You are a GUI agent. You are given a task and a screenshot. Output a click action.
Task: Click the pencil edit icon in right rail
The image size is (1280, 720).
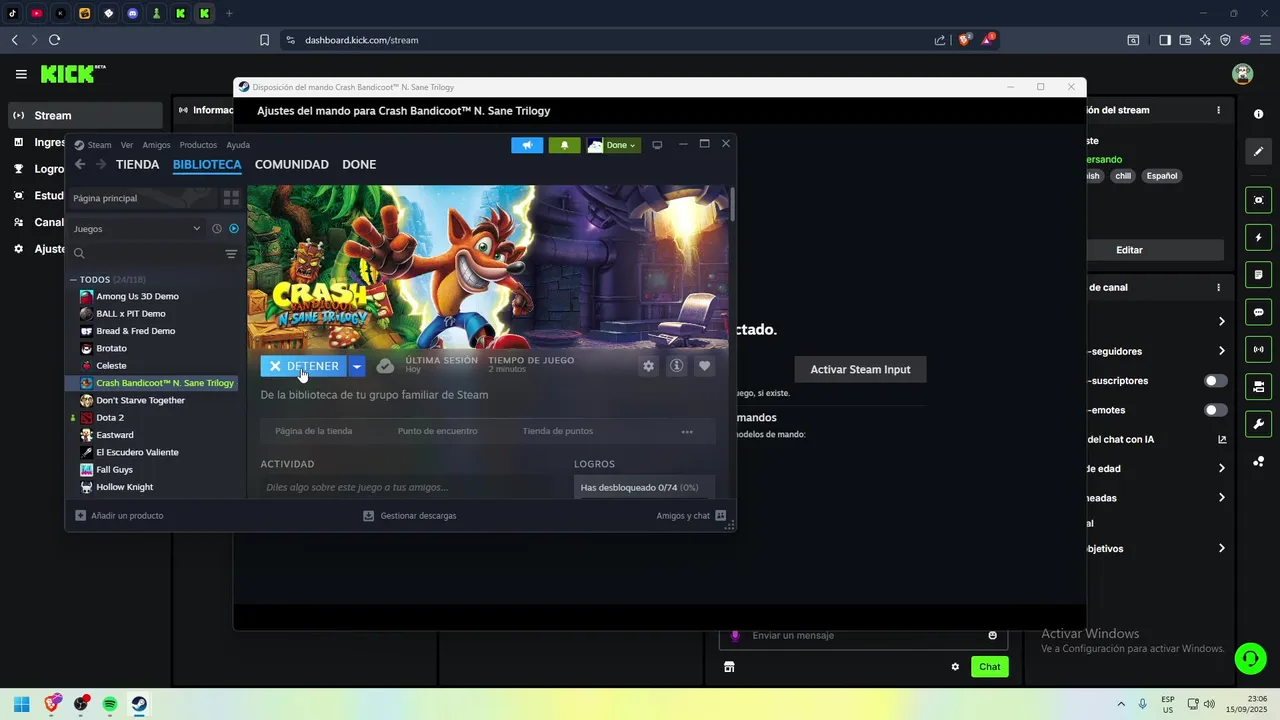click(1258, 152)
